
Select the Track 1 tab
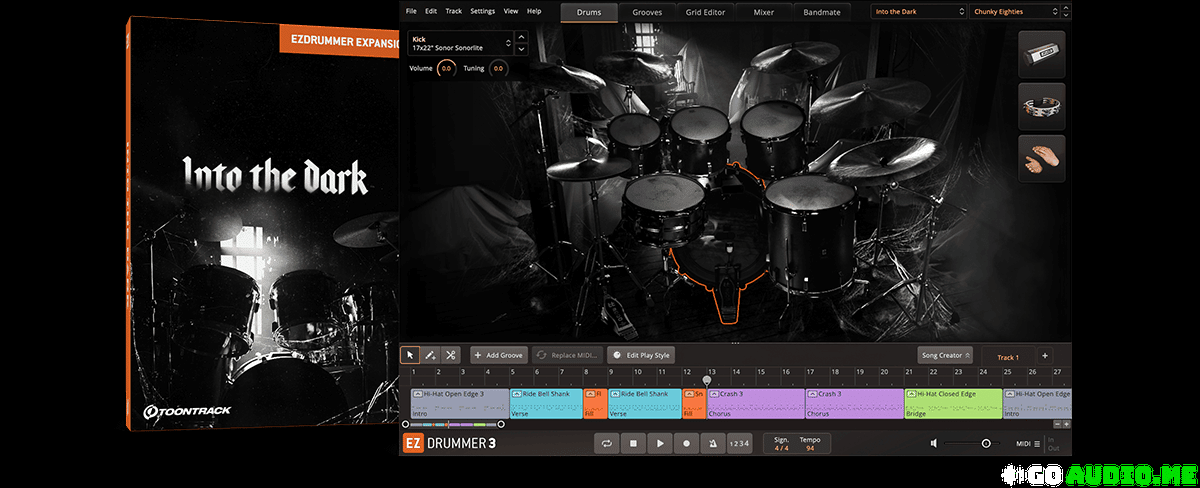1008,357
